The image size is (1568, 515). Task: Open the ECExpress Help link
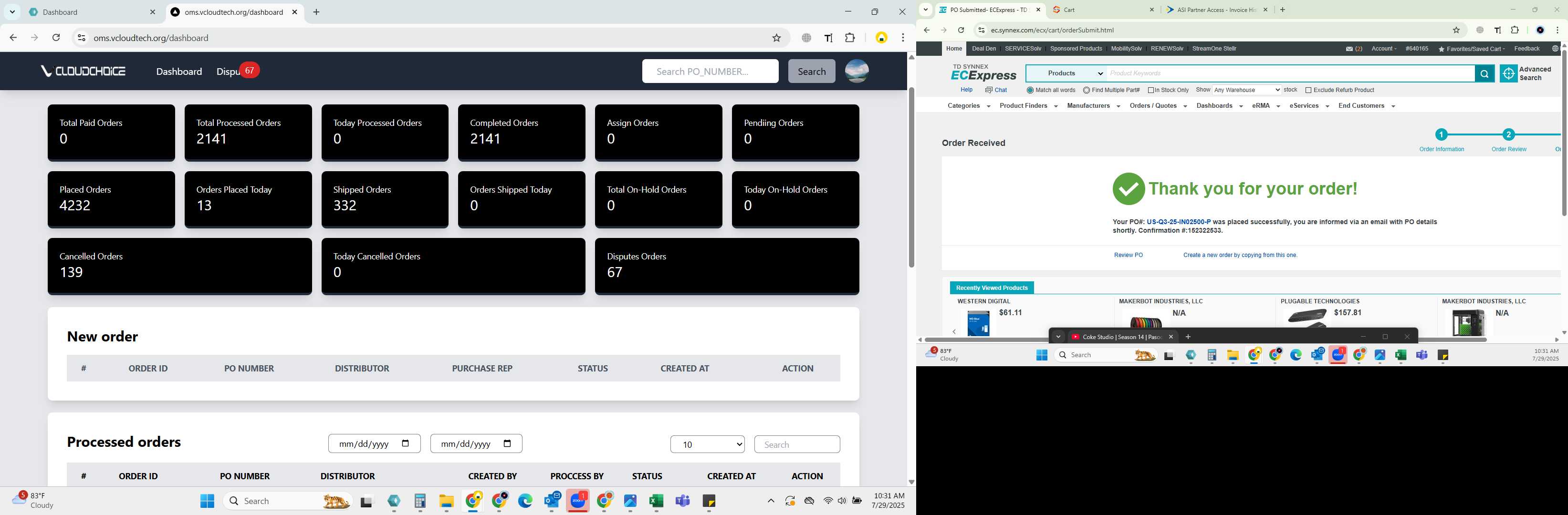[x=966, y=90]
